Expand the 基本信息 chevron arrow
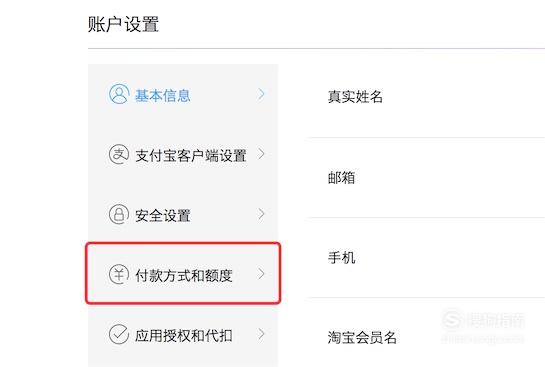 point(261,94)
